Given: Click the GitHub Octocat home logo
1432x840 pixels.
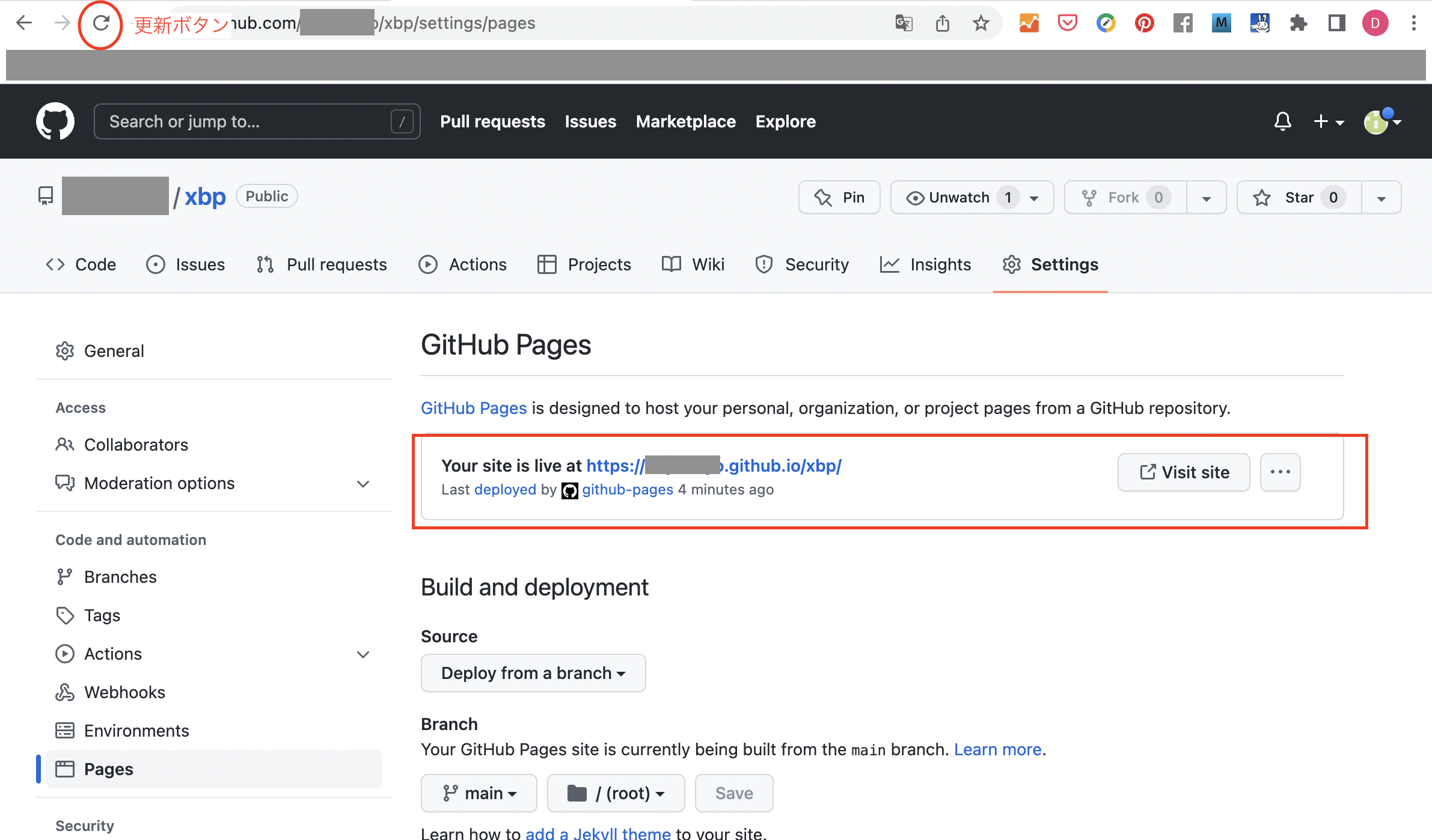Looking at the screenshot, I should (55, 121).
